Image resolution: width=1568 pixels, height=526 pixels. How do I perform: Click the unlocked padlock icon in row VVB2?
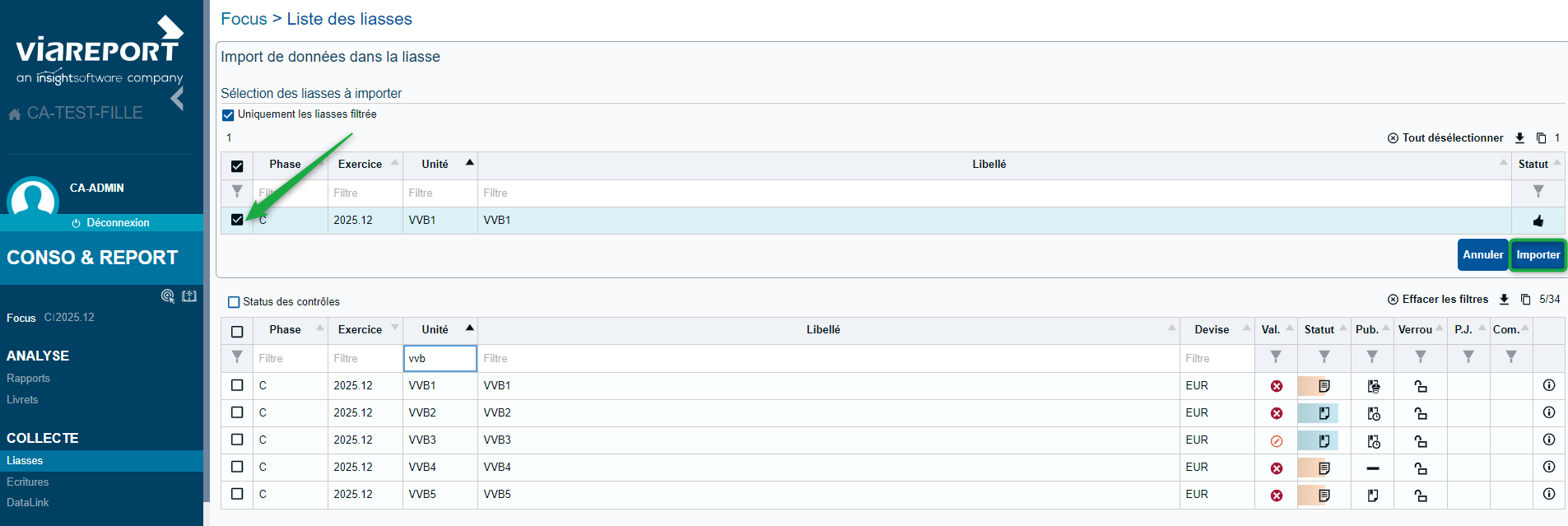tap(1421, 413)
